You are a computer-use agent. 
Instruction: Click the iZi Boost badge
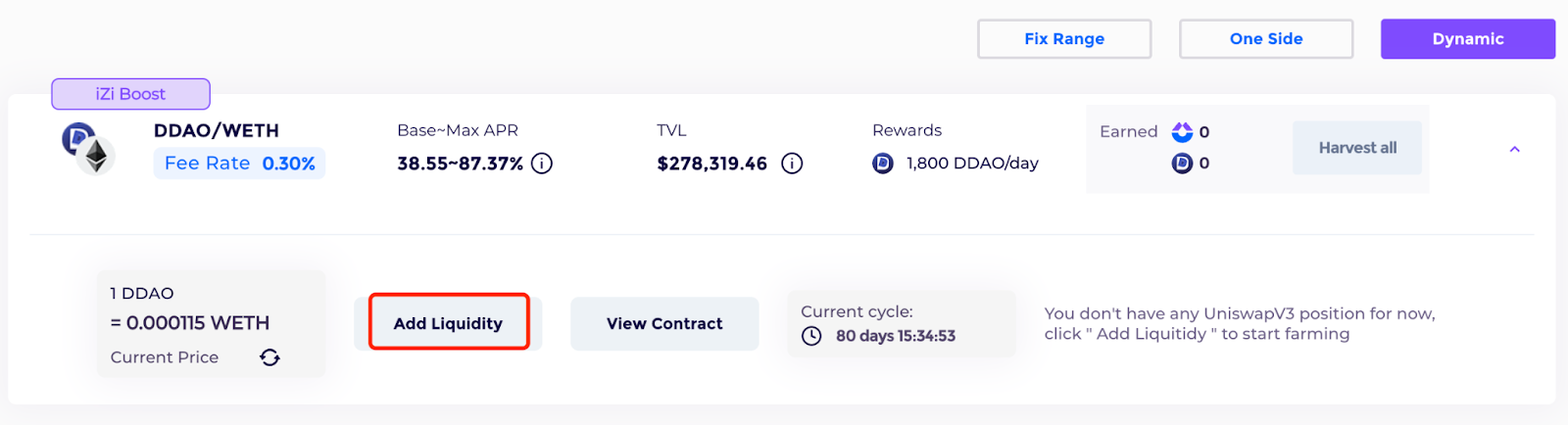130,94
